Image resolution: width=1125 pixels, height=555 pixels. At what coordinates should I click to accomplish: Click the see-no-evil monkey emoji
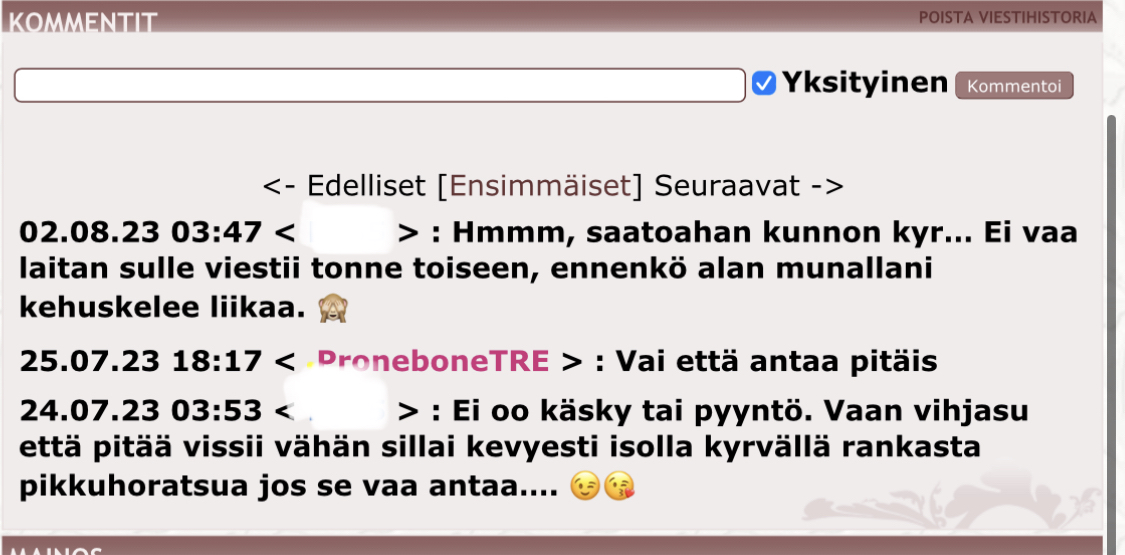click(x=332, y=308)
